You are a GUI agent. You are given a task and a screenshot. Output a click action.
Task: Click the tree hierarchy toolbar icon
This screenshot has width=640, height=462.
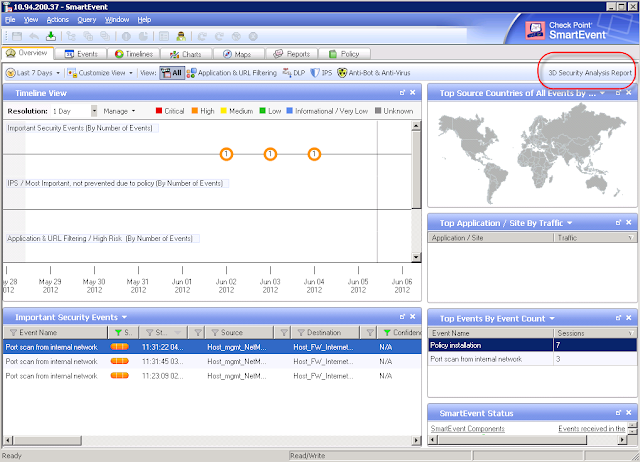coord(71,36)
